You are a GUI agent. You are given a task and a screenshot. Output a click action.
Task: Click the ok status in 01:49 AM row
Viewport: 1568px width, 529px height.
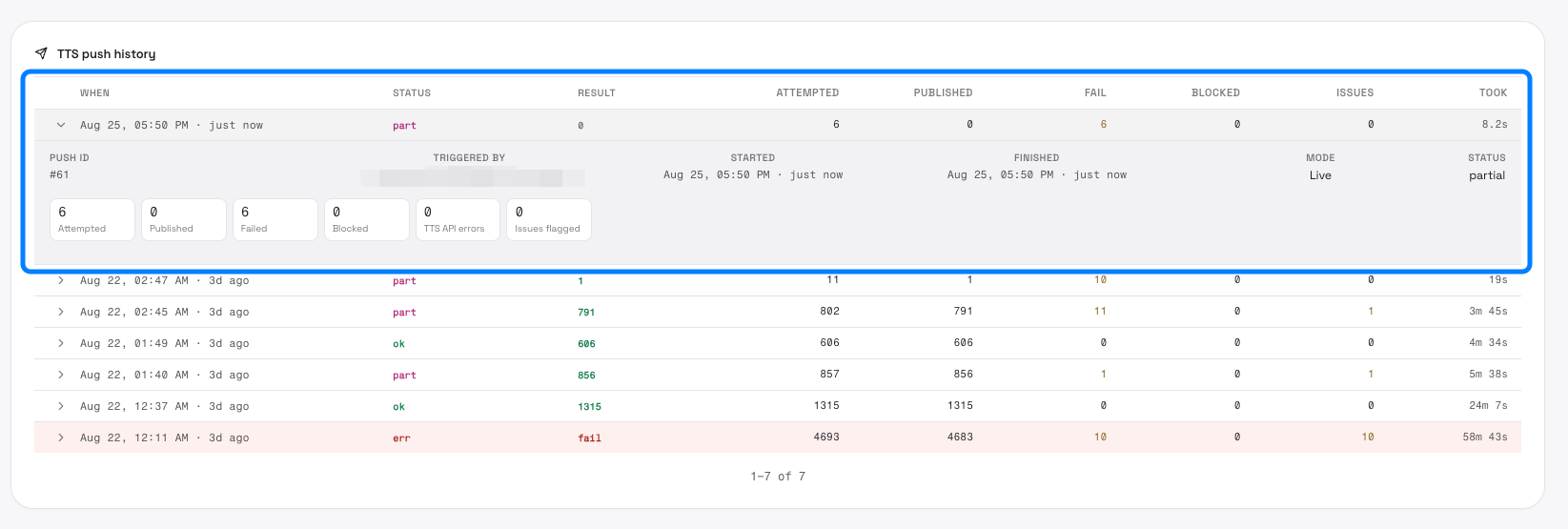pyautogui.click(x=398, y=344)
